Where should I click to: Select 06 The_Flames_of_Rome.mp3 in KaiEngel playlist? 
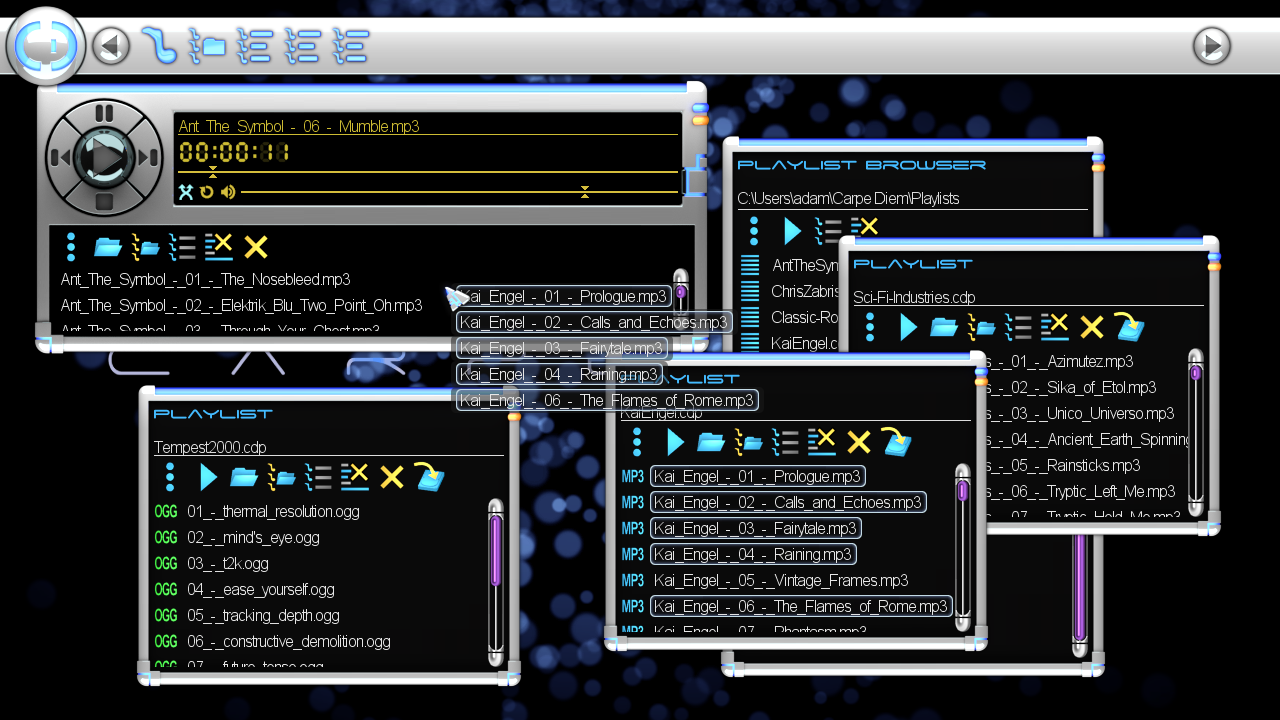[x=801, y=606]
